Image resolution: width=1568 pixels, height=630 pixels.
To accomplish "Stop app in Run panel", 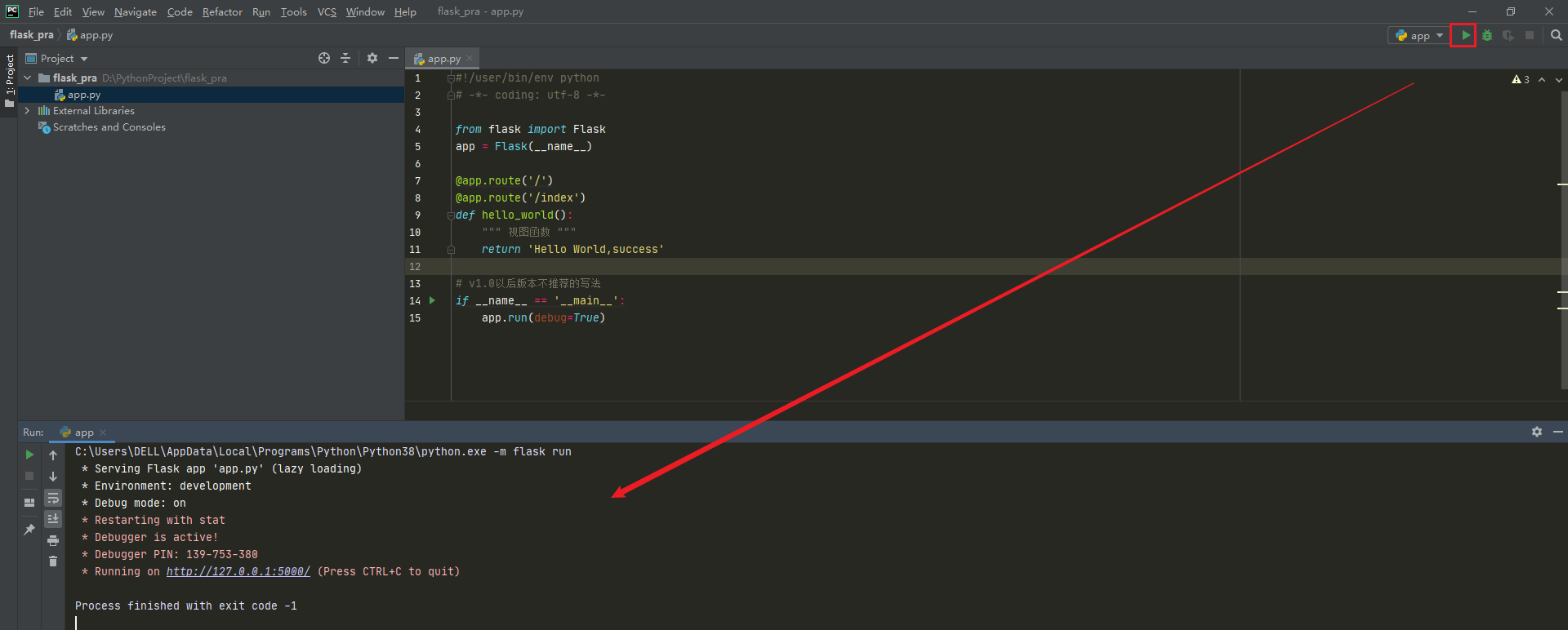I will pyautogui.click(x=29, y=476).
